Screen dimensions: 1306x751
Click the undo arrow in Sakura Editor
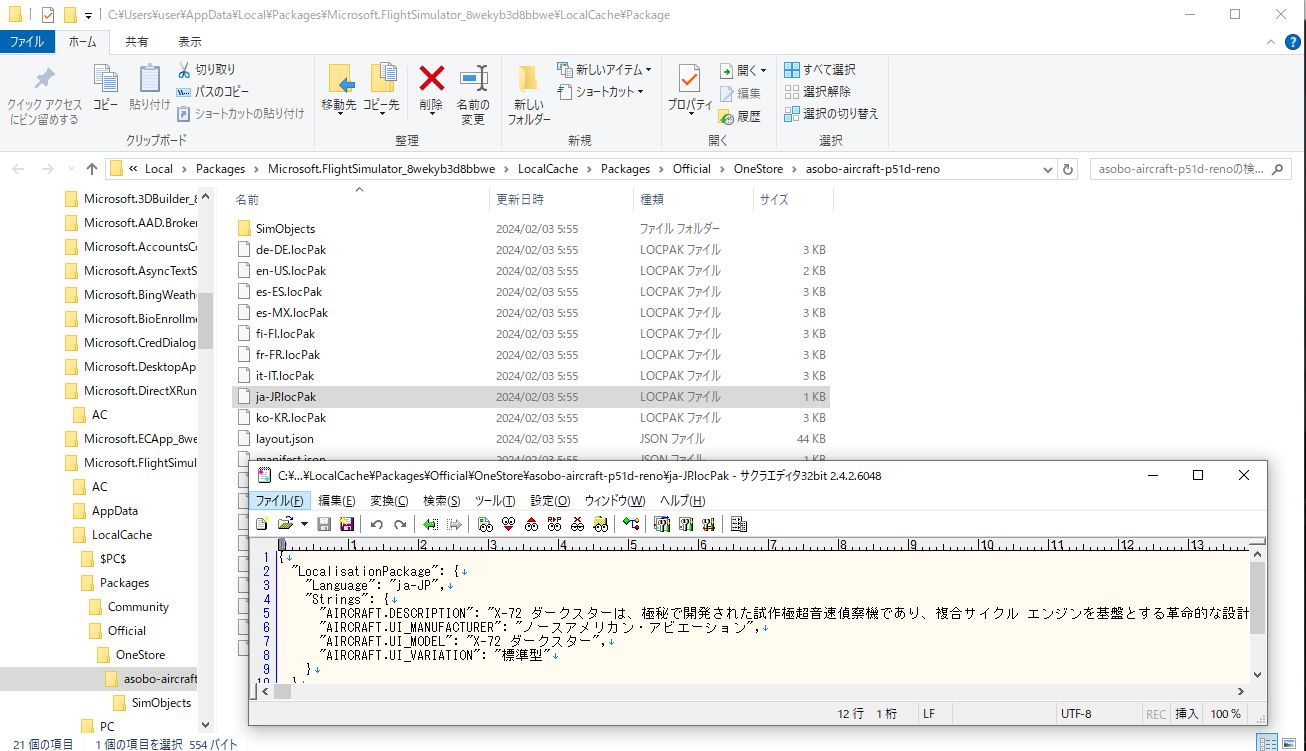pyautogui.click(x=377, y=524)
